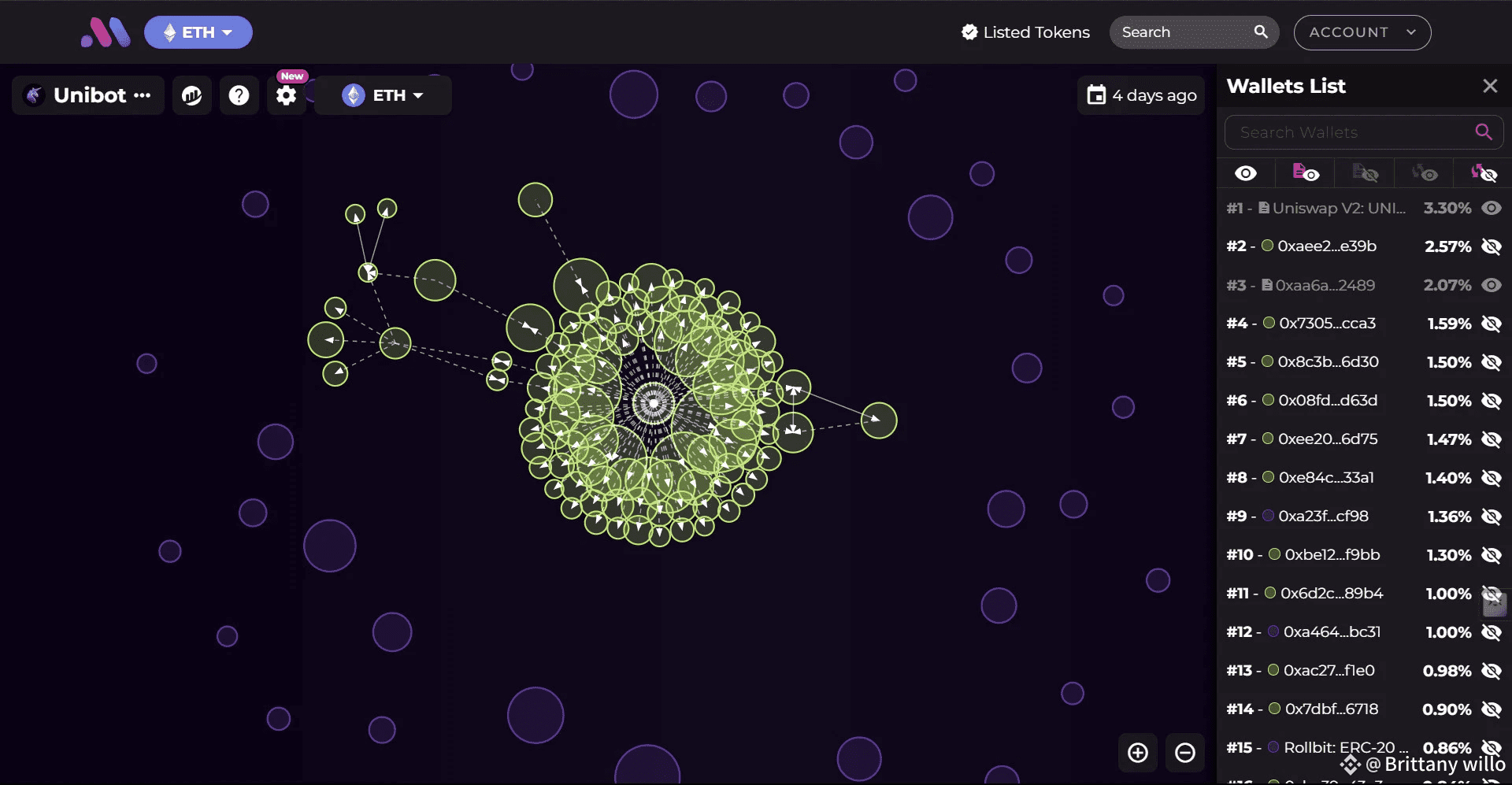Toggle visibility of #2 0xaee2...e39b wallet
Image resolution: width=1512 pixels, height=785 pixels.
point(1492,246)
